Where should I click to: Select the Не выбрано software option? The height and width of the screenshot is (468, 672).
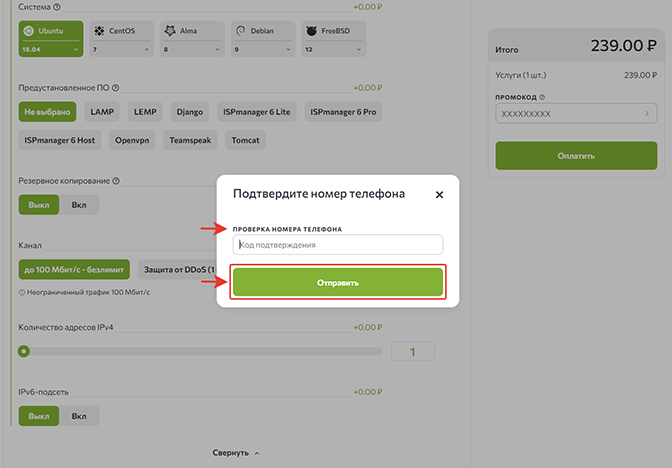click(x=47, y=112)
